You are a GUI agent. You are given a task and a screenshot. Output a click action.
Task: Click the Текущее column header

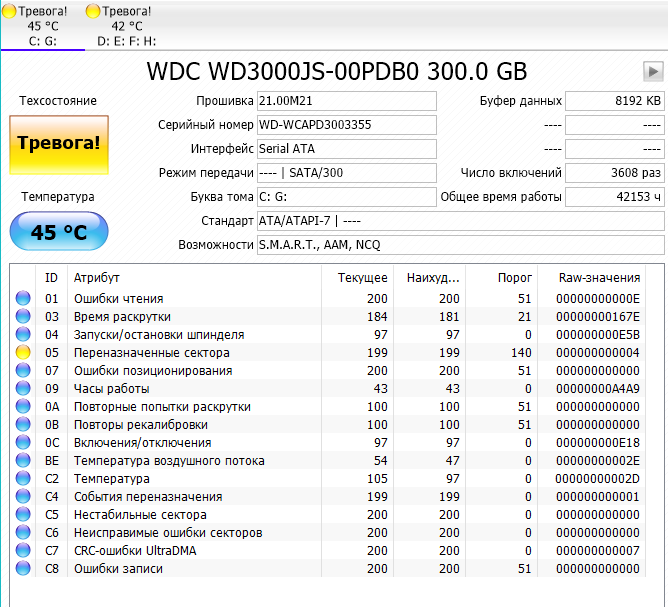coord(358,278)
